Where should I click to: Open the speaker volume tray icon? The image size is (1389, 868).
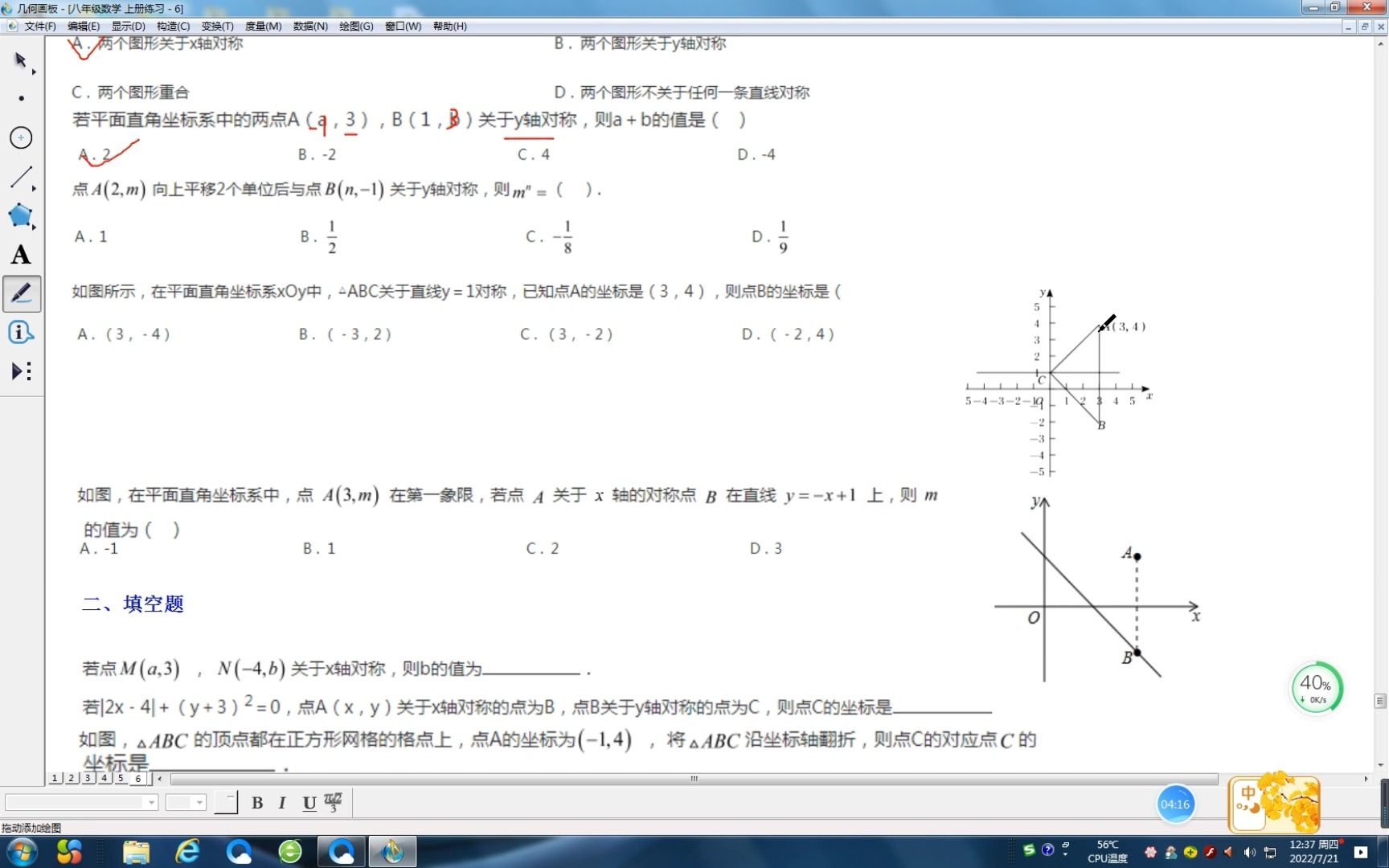(x=1250, y=852)
